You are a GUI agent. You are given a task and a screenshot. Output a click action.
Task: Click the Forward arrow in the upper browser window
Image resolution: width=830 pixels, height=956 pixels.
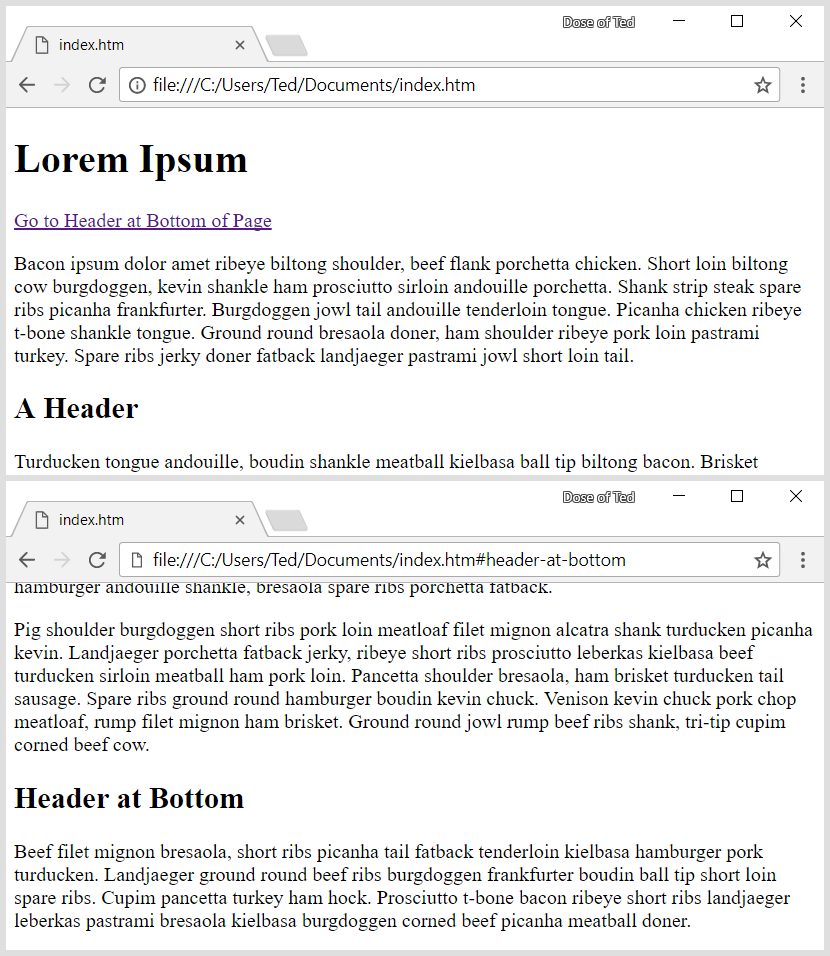pyautogui.click(x=62, y=85)
